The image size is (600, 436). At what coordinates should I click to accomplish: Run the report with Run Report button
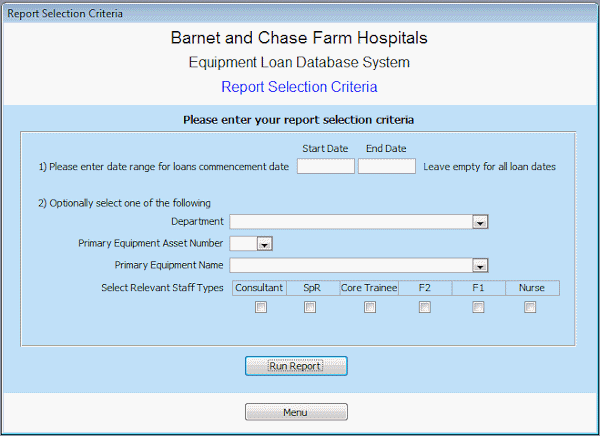tap(296, 366)
